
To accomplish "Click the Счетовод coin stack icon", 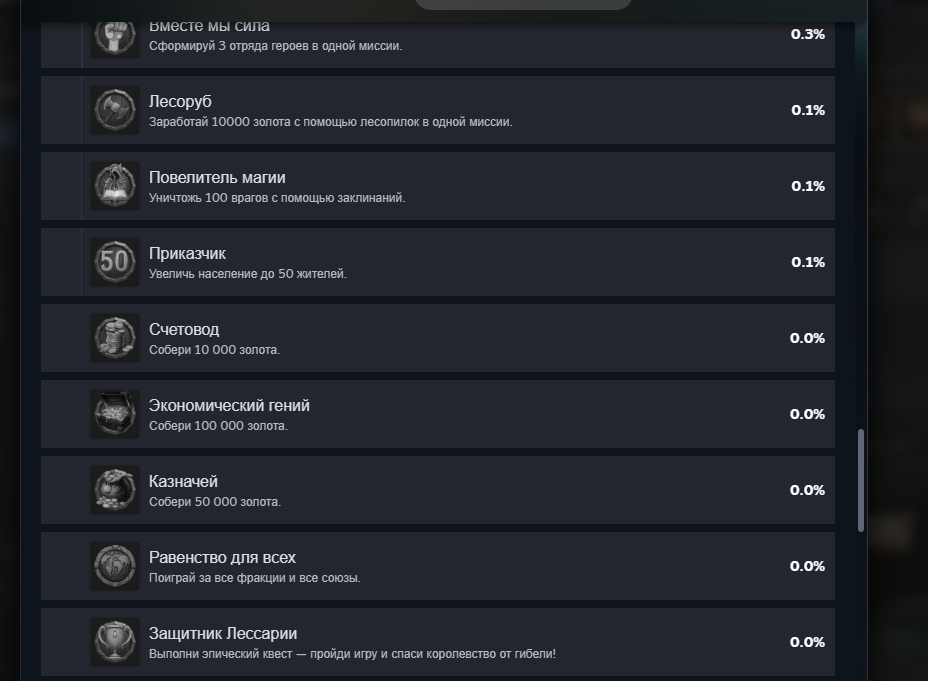I will (x=115, y=338).
